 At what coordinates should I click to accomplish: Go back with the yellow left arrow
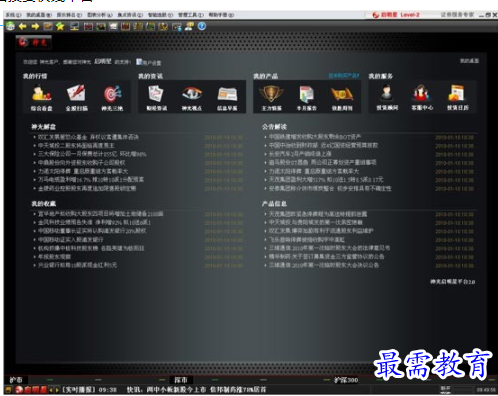coord(23,26)
